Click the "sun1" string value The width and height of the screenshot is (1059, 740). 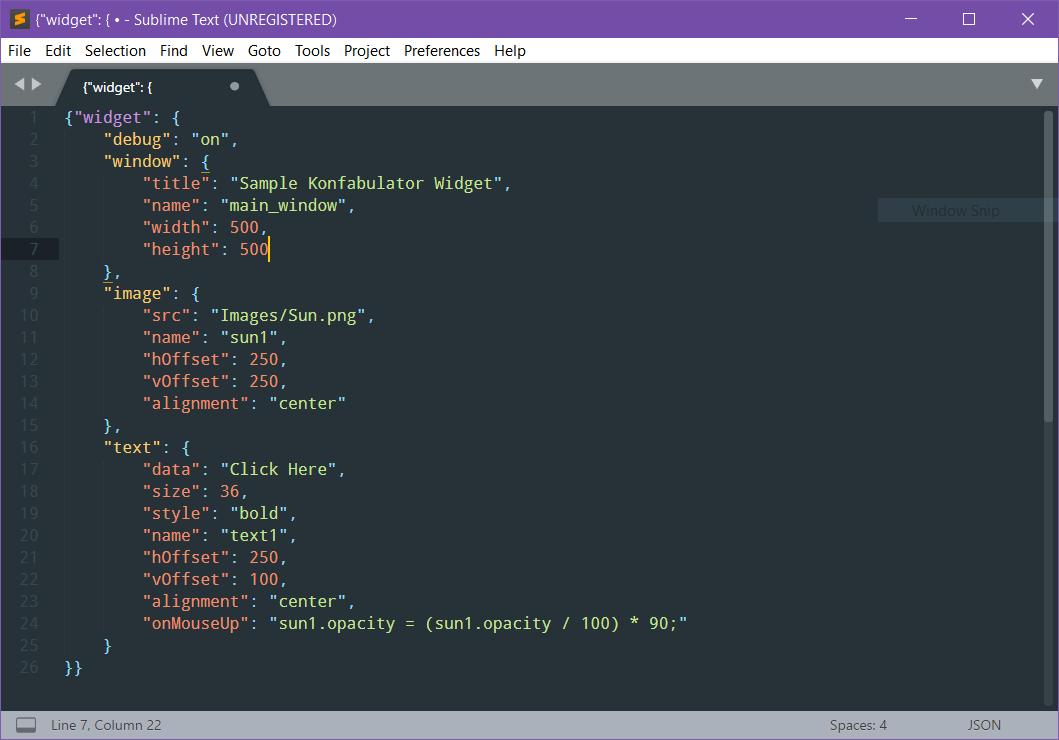pos(249,338)
